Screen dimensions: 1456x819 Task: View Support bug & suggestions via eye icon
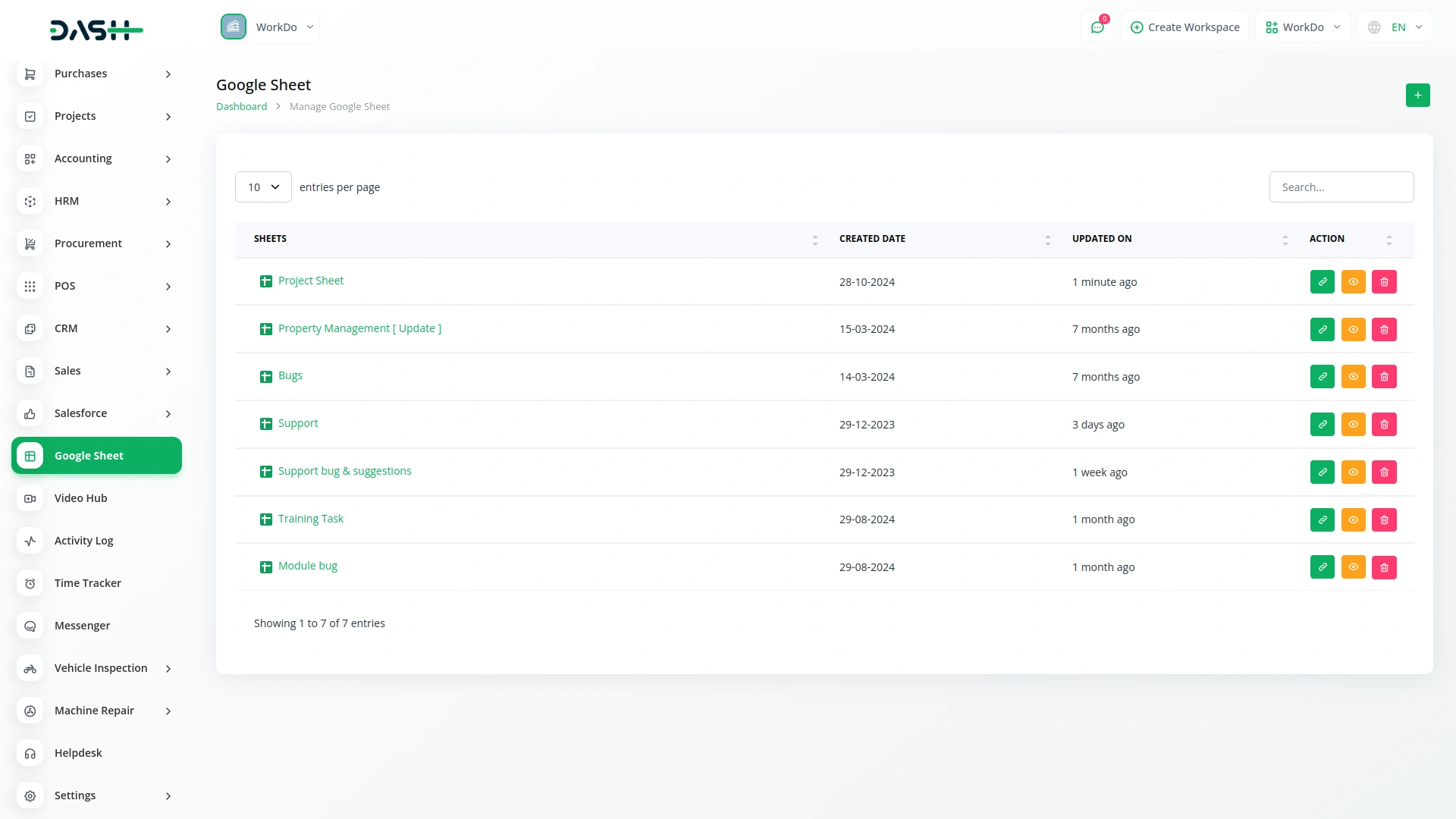coord(1354,472)
